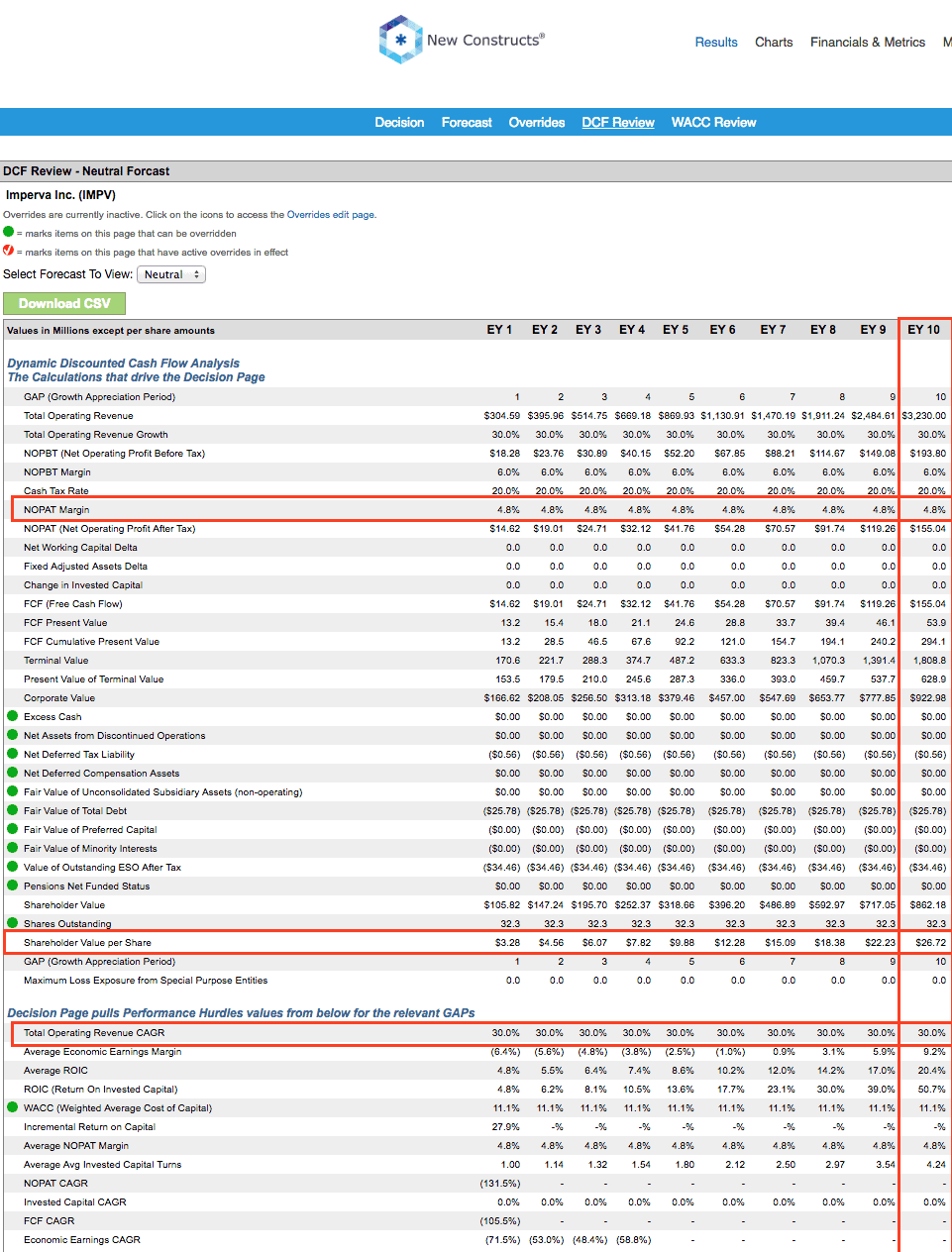Click the Terminal Value row label
The height and width of the screenshot is (1252, 952).
coord(55,660)
